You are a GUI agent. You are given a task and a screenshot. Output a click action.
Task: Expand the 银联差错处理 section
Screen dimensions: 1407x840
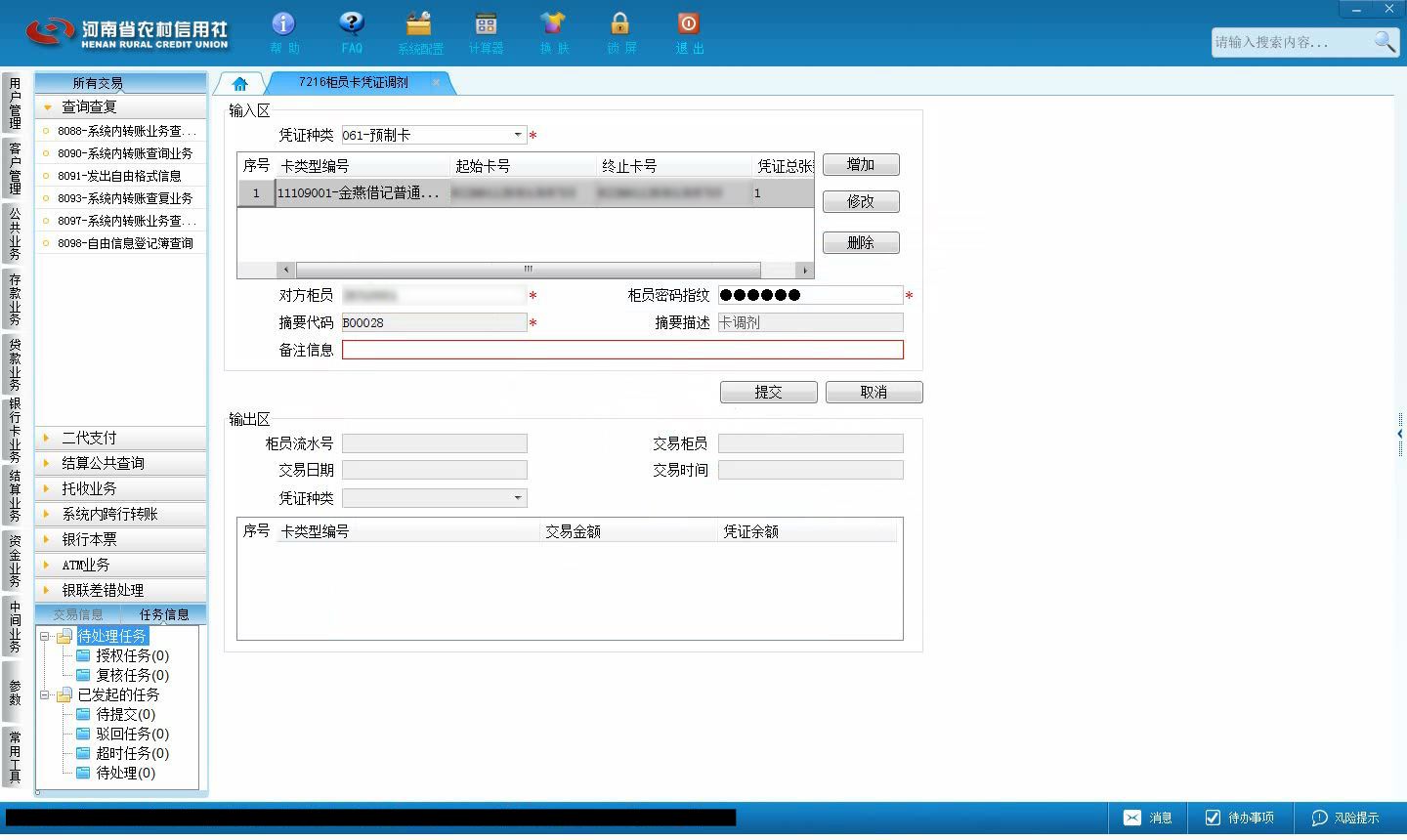pos(121,590)
